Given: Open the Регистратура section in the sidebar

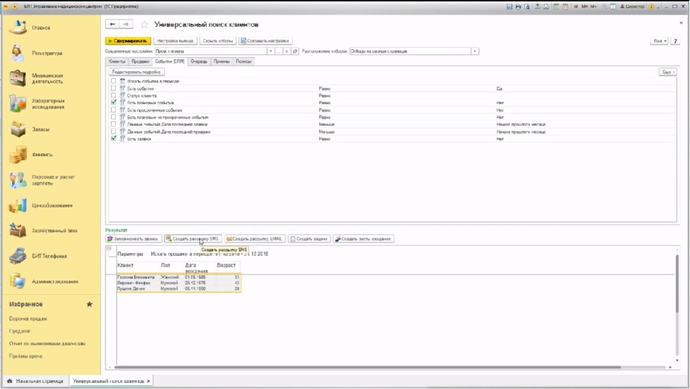Looking at the screenshot, I should (x=47, y=53).
